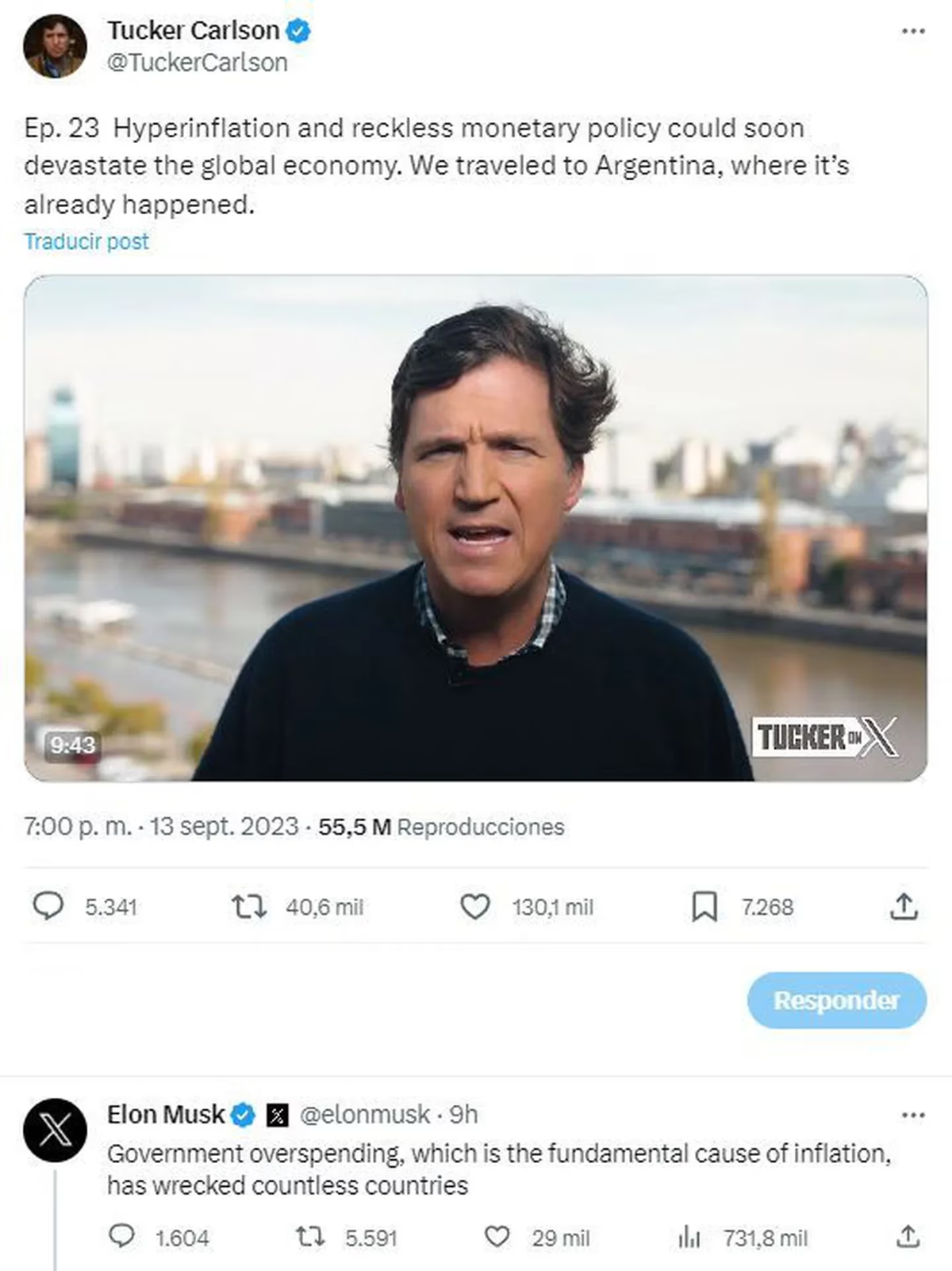Click the @TuckerCarlson handle
The width and height of the screenshot is (952, 1271).
[x=197, y=63]
